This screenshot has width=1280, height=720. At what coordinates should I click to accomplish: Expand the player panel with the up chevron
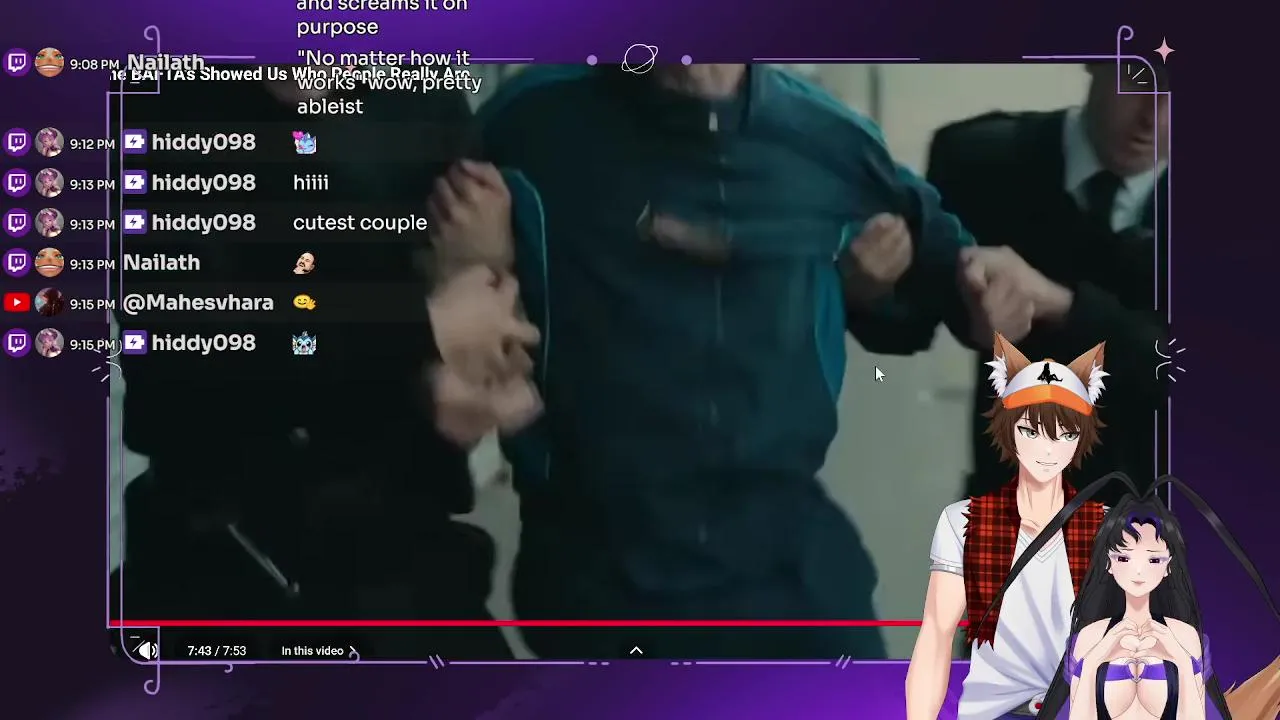coord(636,650)
